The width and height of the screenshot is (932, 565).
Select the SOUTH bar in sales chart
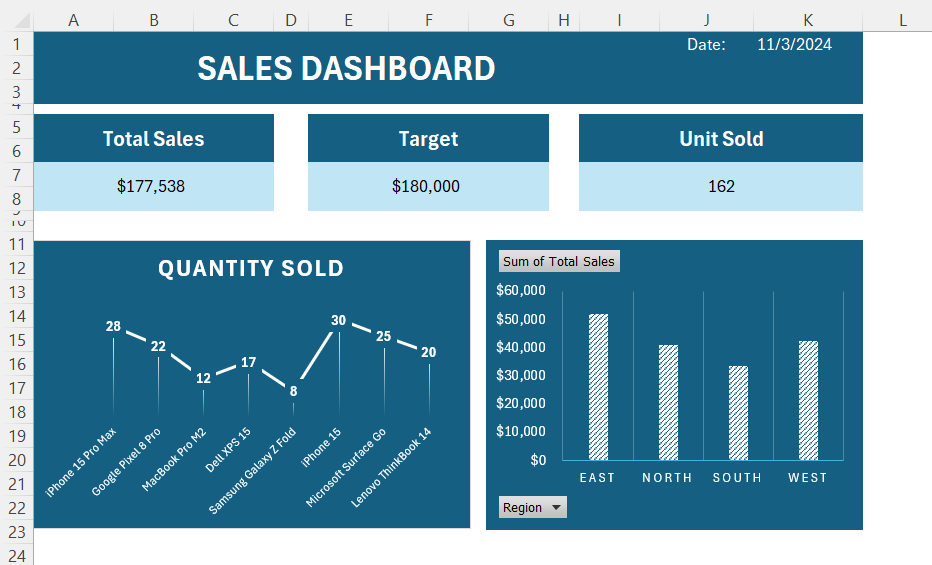click(738, 413)
